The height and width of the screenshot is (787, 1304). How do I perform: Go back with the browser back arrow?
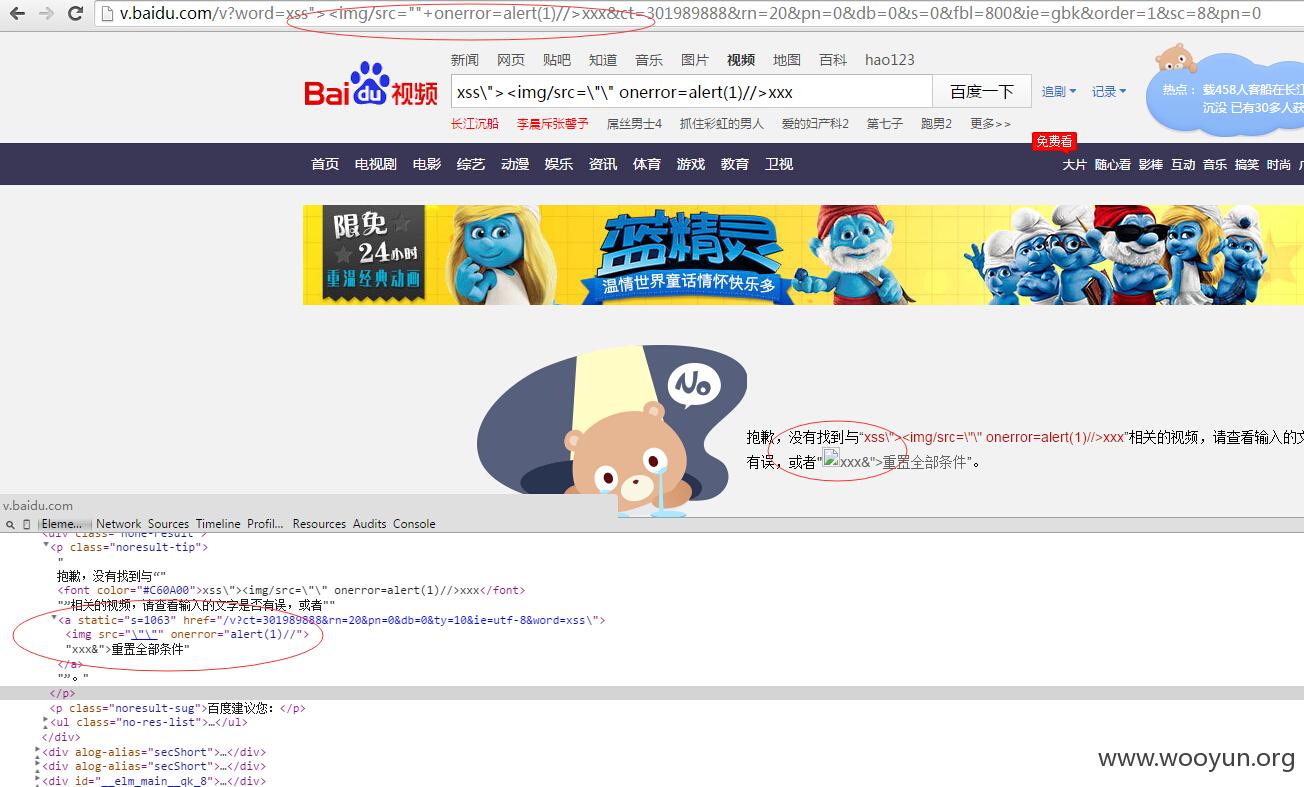click(x=18, y=14)
